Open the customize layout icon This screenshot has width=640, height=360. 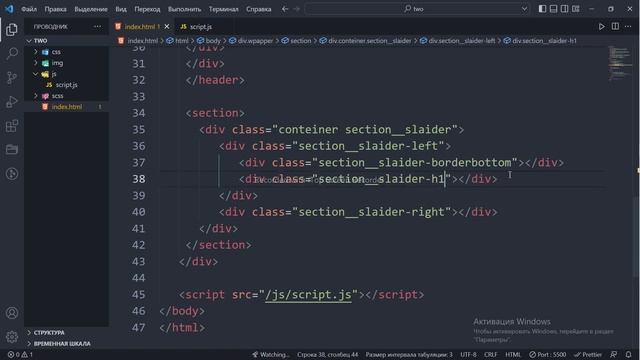(576, 9)
